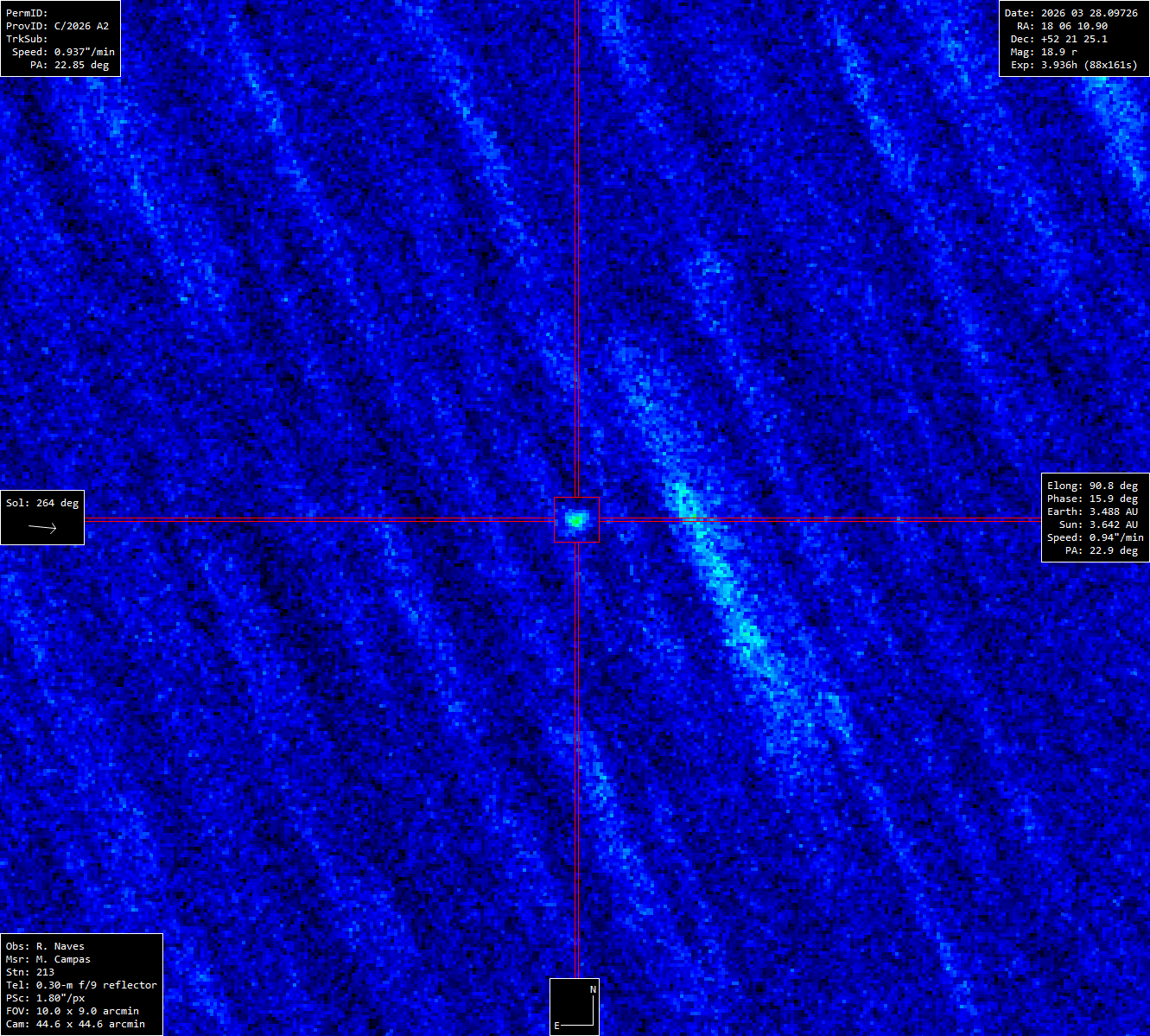
Task: Click the solar direction arrow under Sol label
Action: [x=42, y=527]
